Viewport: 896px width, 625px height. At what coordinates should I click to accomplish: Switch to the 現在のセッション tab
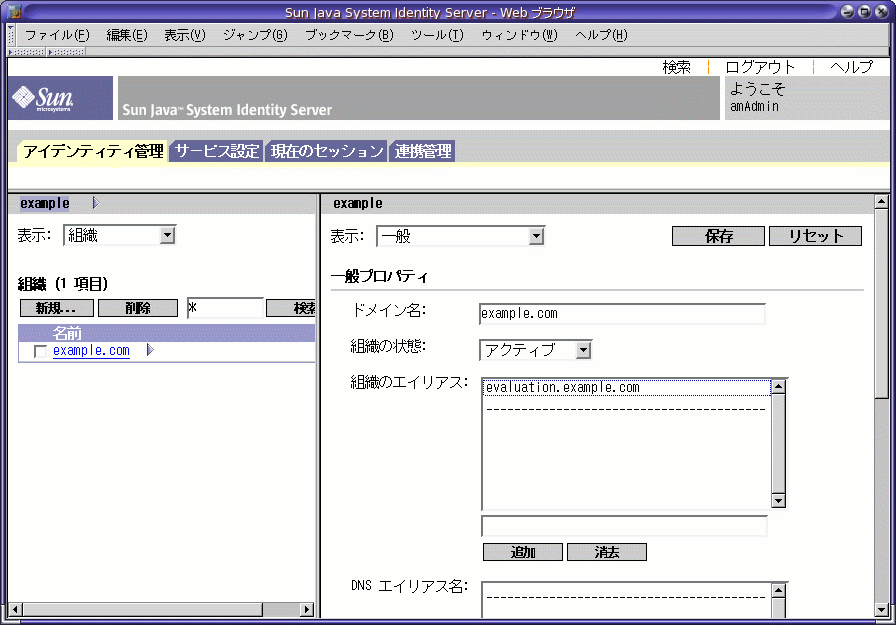[x=326, y=151]
